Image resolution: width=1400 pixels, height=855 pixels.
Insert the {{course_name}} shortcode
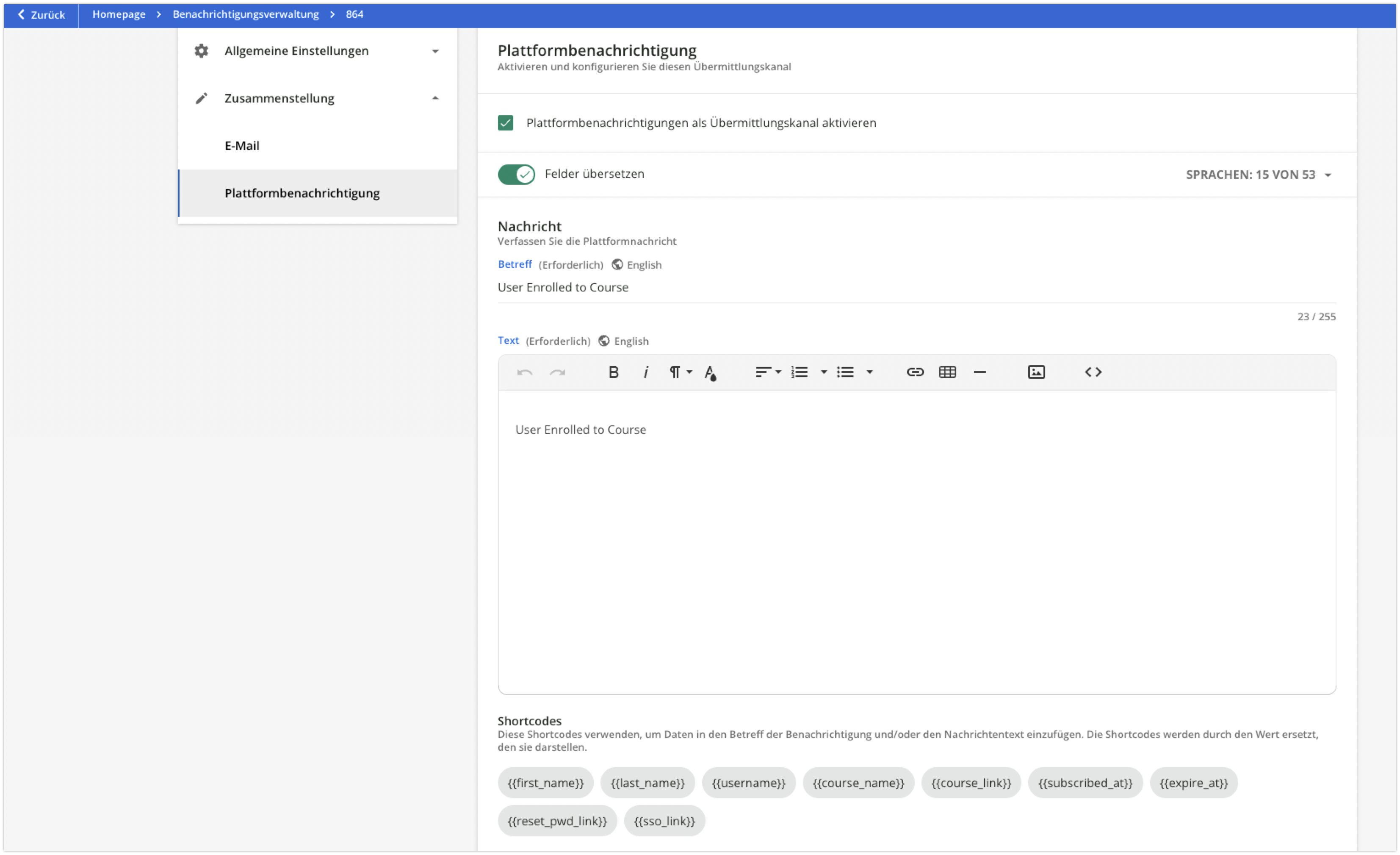click(x=858, y=783)
